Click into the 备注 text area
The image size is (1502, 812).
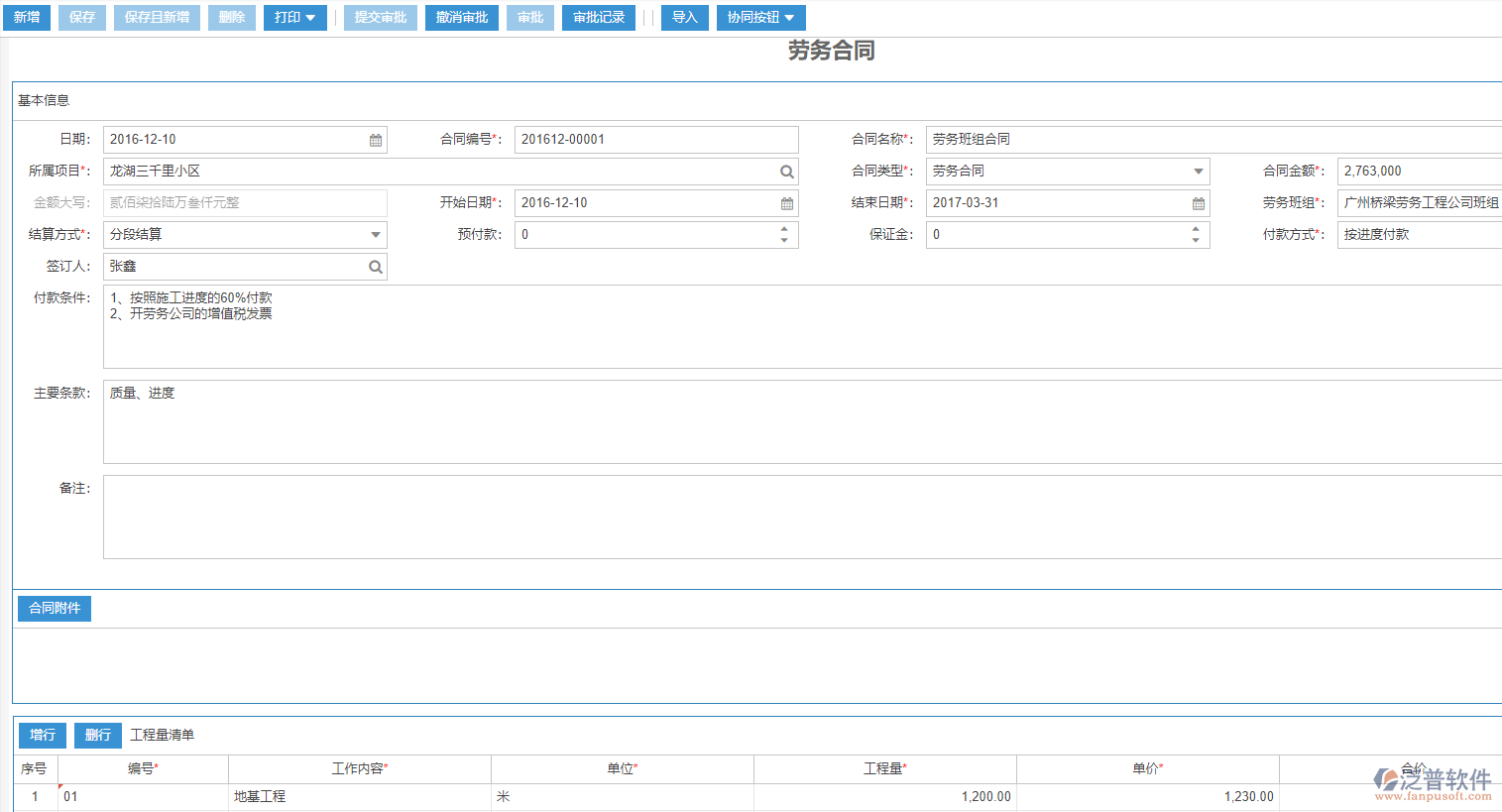793,517
